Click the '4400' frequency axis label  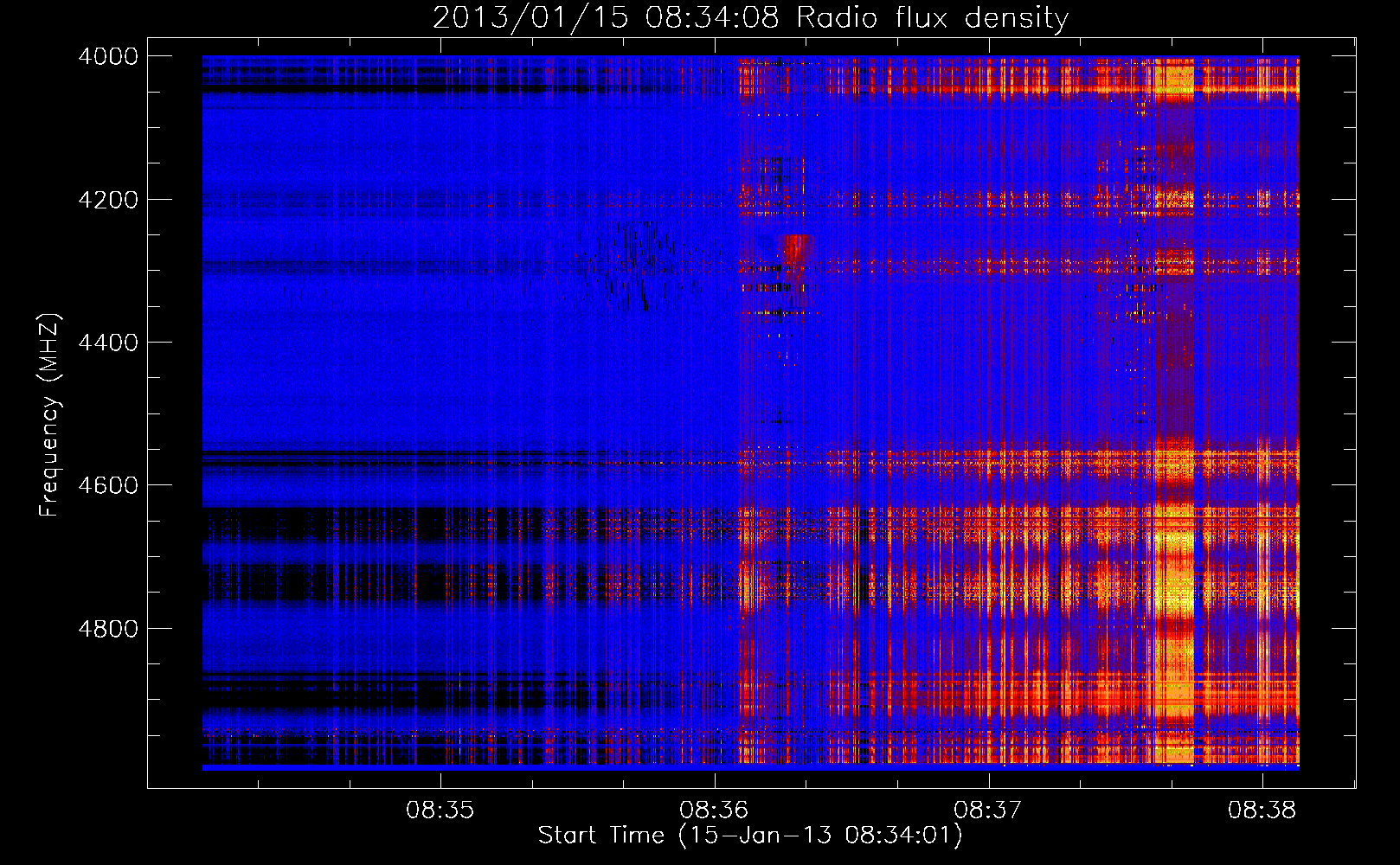108,343
